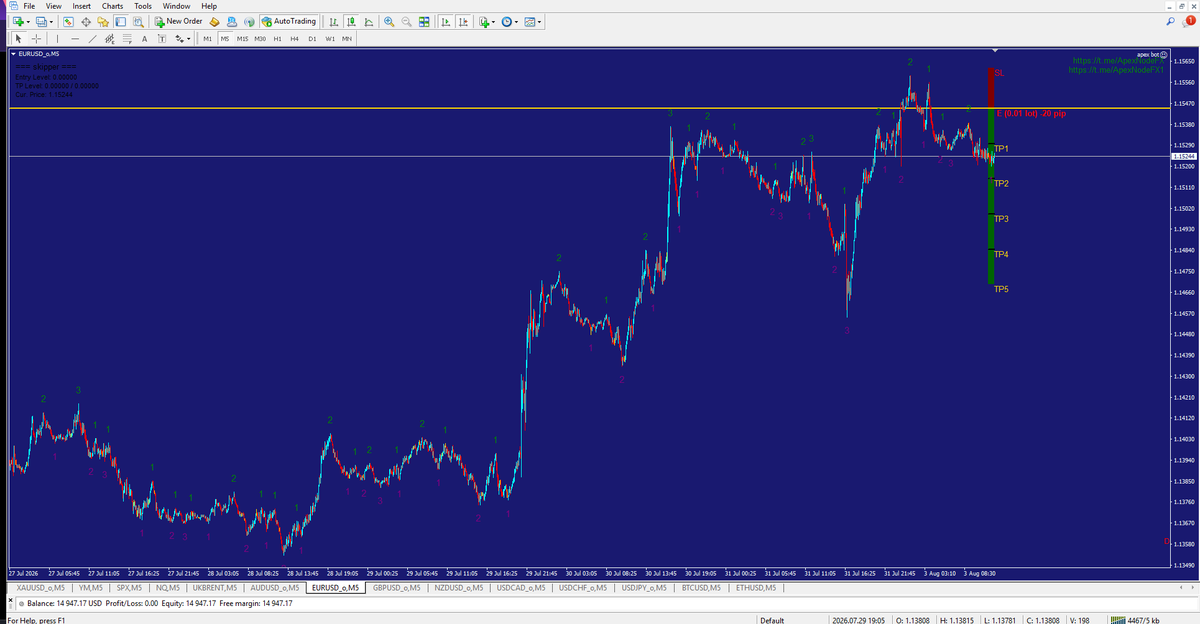Open the Templates icon
This screenshot has height=624, width=1200.
[x=530, y=21]
